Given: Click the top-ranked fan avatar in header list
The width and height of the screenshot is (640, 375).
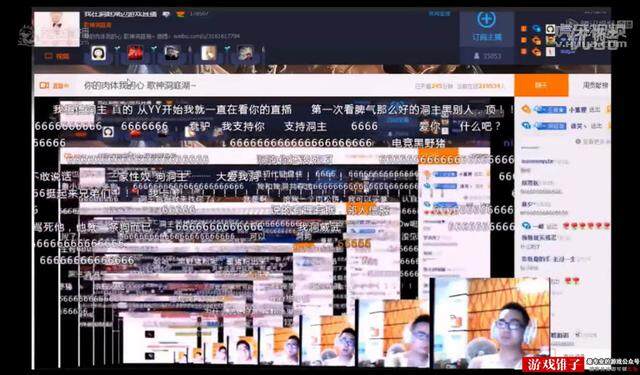Looking at the screenshot, I should pos(550,29).
